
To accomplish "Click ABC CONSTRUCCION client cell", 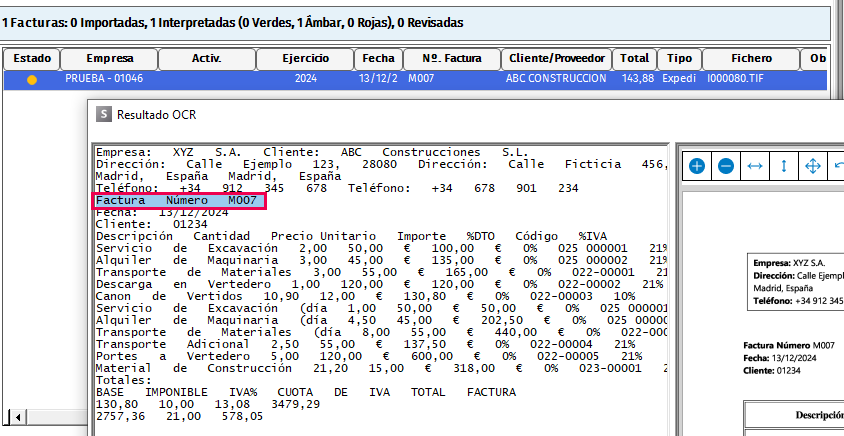I will tap(556, 79).
